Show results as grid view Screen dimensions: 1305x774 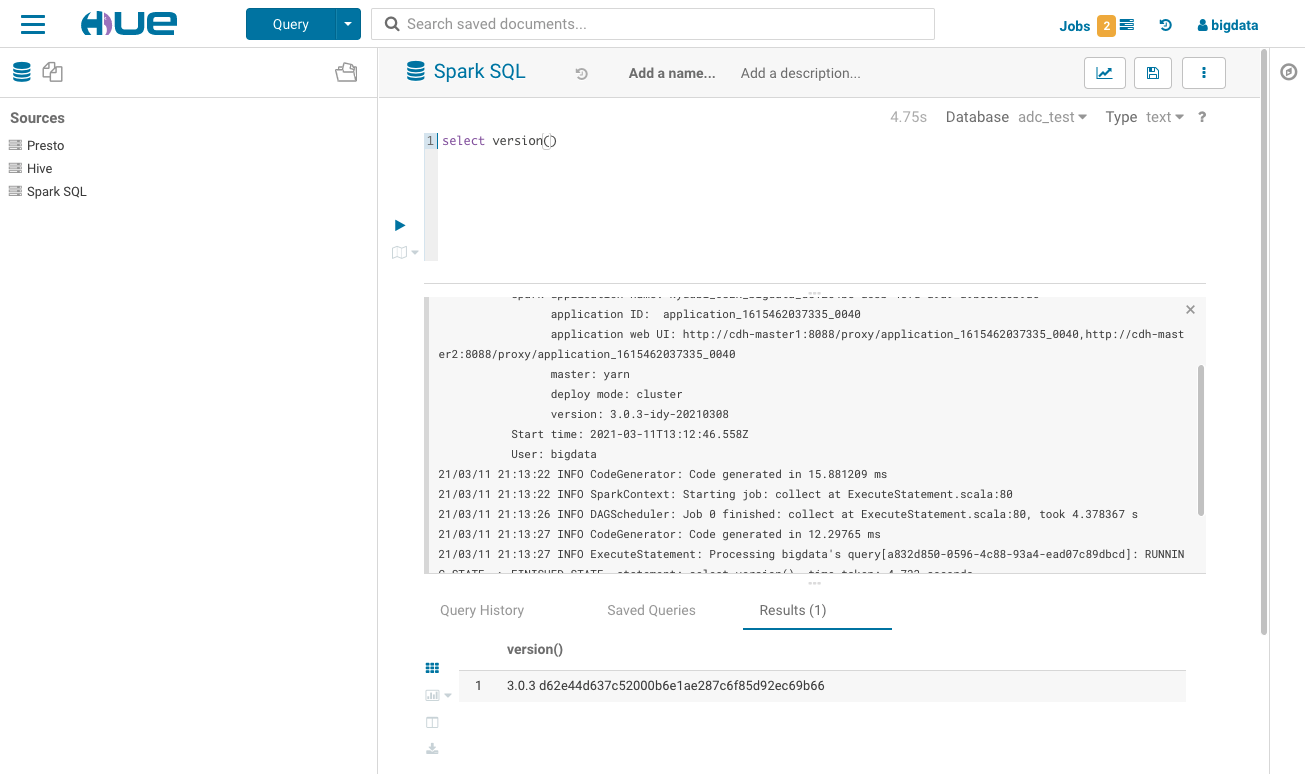pos(432,668)
